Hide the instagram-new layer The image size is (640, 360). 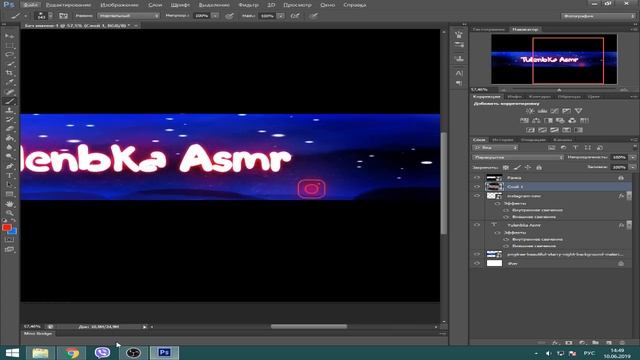(x=477, y=196)
